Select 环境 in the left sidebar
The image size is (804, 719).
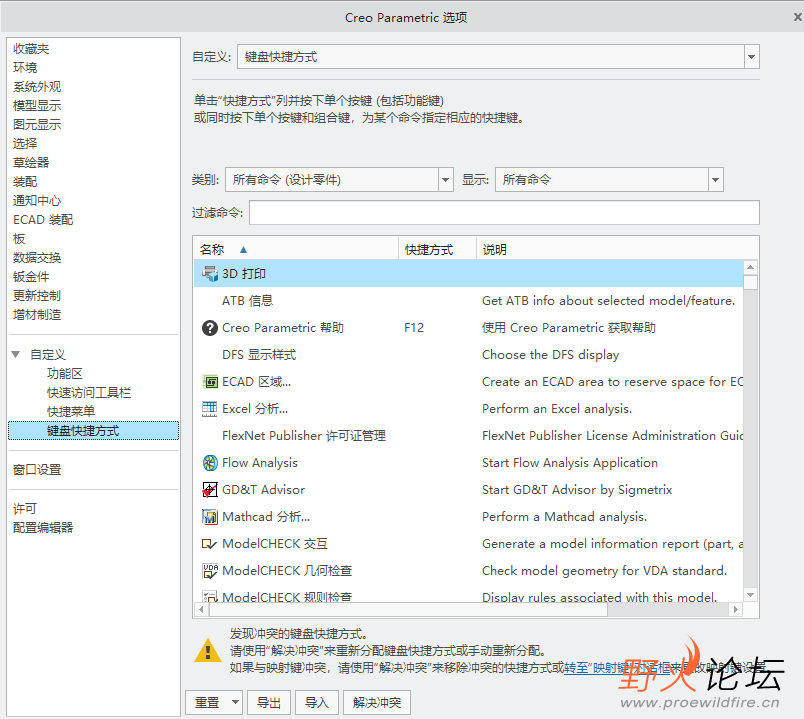[25, 68]
